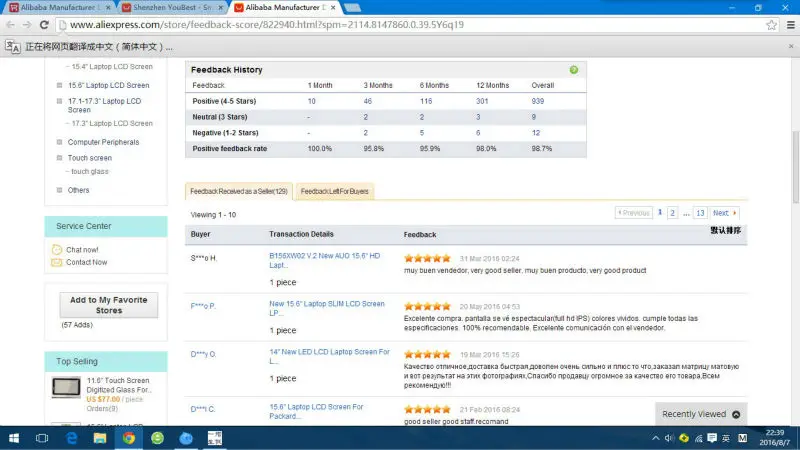This screenshot has width=800, height=450.
Task: Click Overall negative count 12
Action: click(x=535, y=133)
